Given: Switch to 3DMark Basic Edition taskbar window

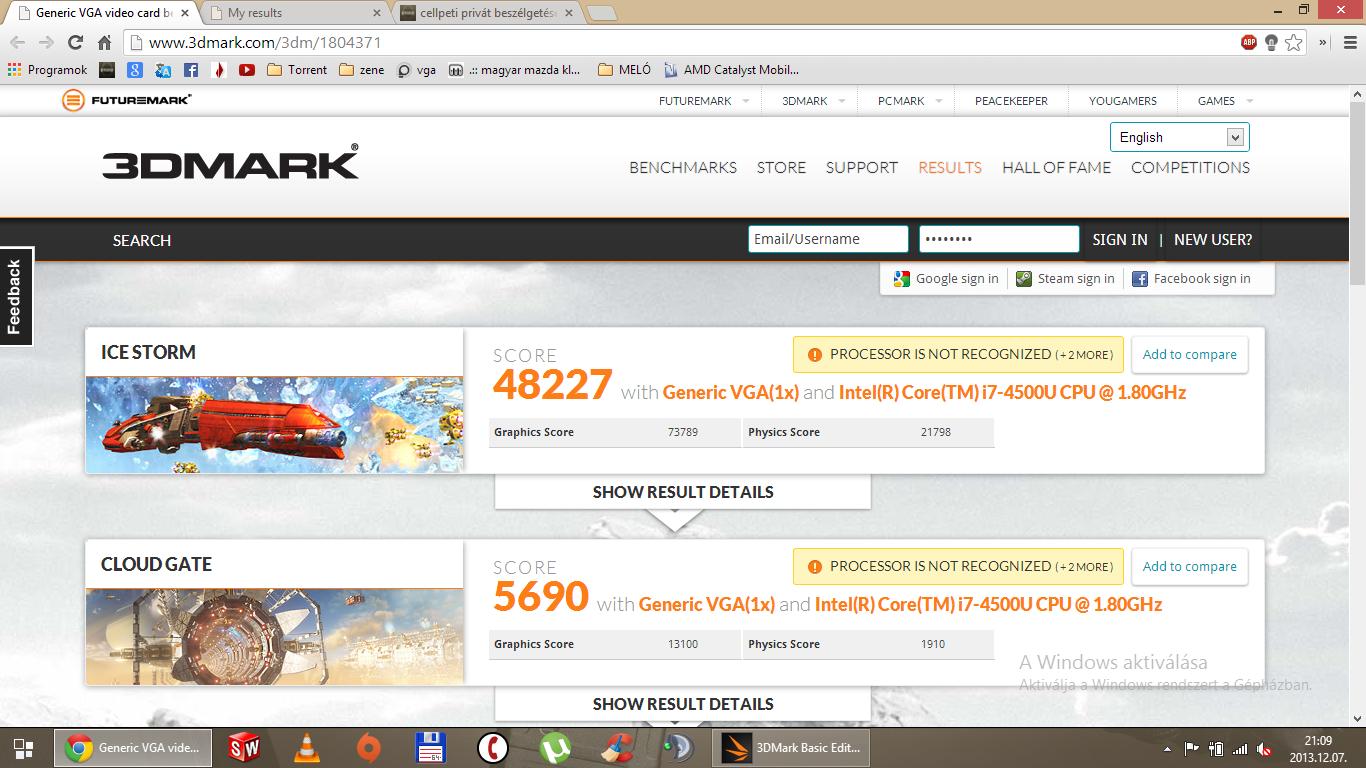Looking at the screenshot, I should 790,747.
